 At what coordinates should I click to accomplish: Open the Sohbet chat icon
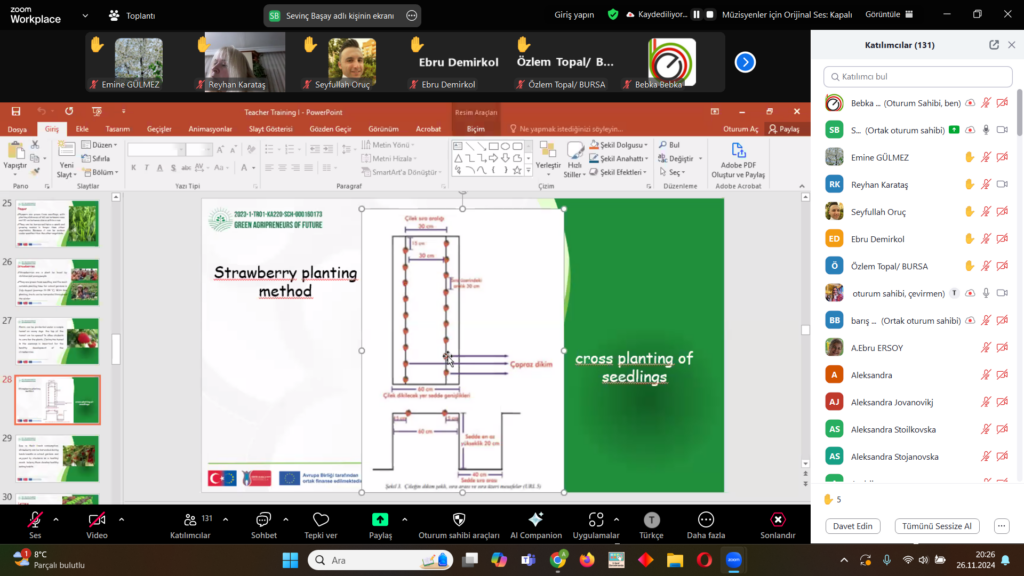(x=264, y=519)
